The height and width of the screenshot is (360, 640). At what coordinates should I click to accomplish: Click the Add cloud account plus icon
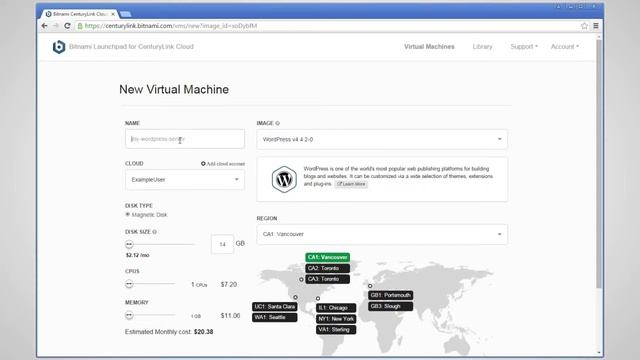203,164
